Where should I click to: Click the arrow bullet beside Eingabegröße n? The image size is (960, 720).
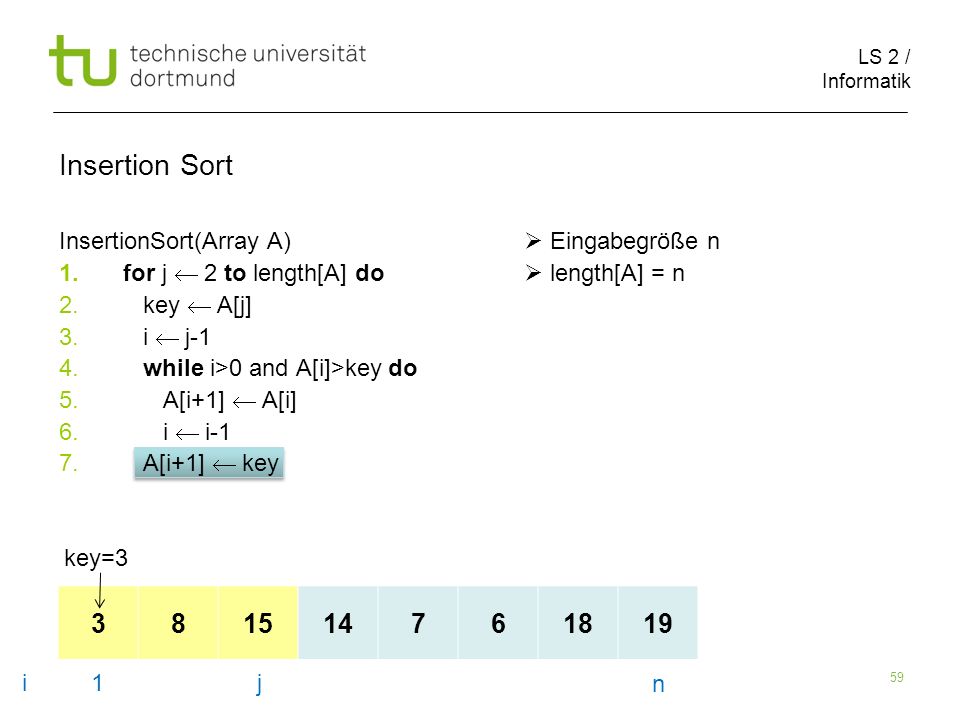pos(533,241)
